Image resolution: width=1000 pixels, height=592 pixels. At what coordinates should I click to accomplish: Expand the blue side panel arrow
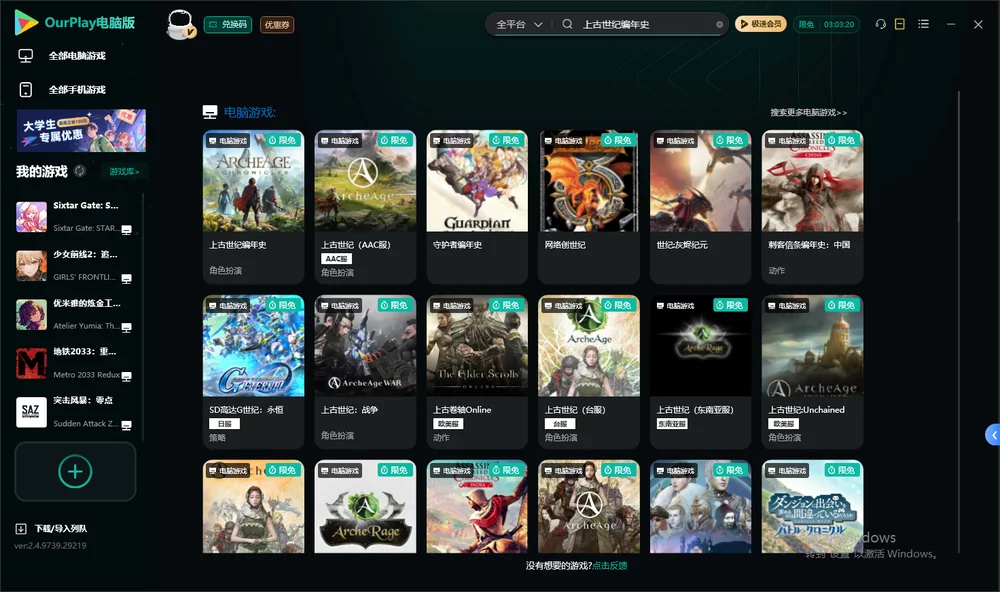tap(993, 435)
